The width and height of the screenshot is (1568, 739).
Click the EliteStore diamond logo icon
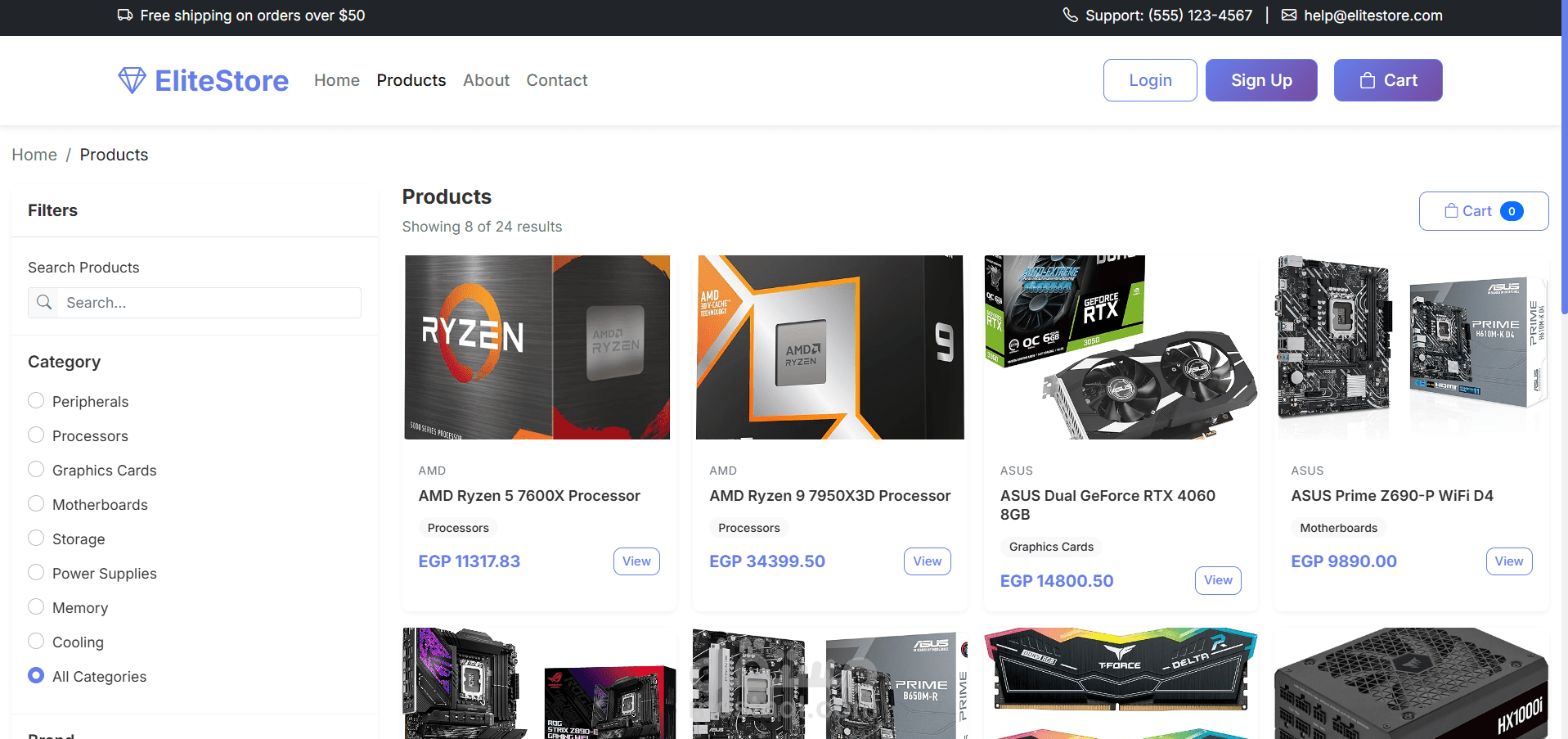(x=132, y=80)
